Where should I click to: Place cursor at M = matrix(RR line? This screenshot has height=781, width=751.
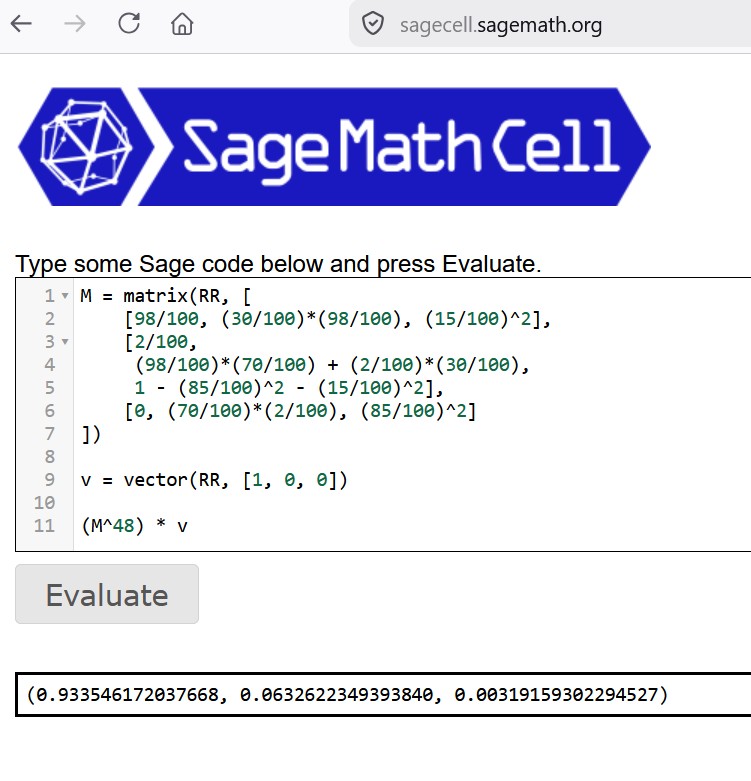coord(166,296)
